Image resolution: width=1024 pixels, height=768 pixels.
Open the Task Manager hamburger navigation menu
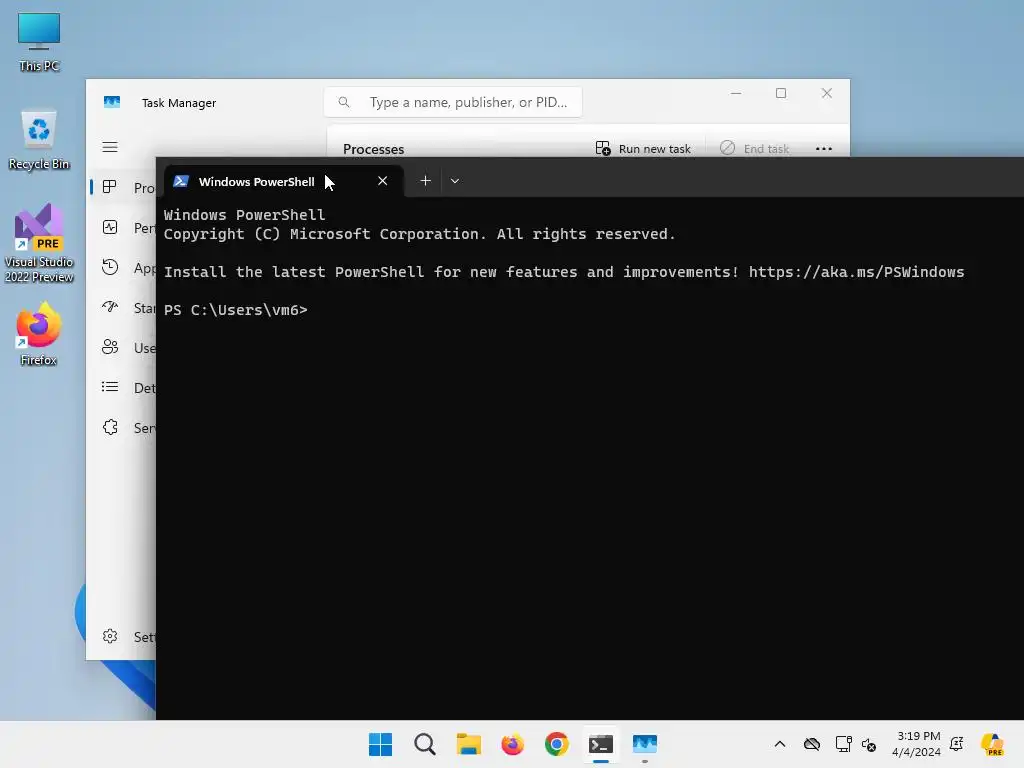[x=110, y=147]
